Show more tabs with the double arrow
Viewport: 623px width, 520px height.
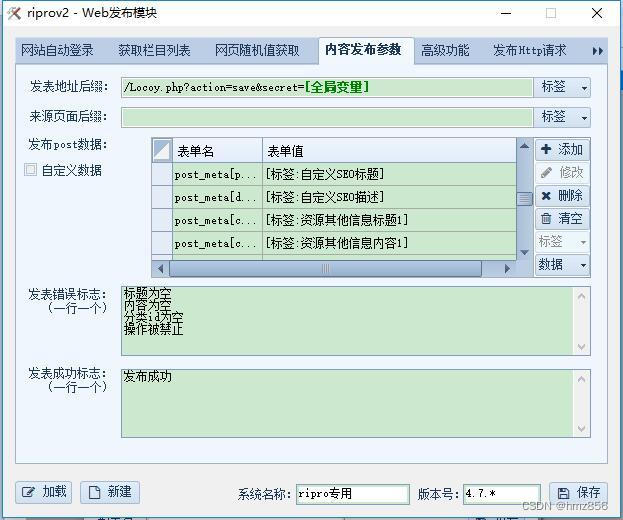point(597,51)
